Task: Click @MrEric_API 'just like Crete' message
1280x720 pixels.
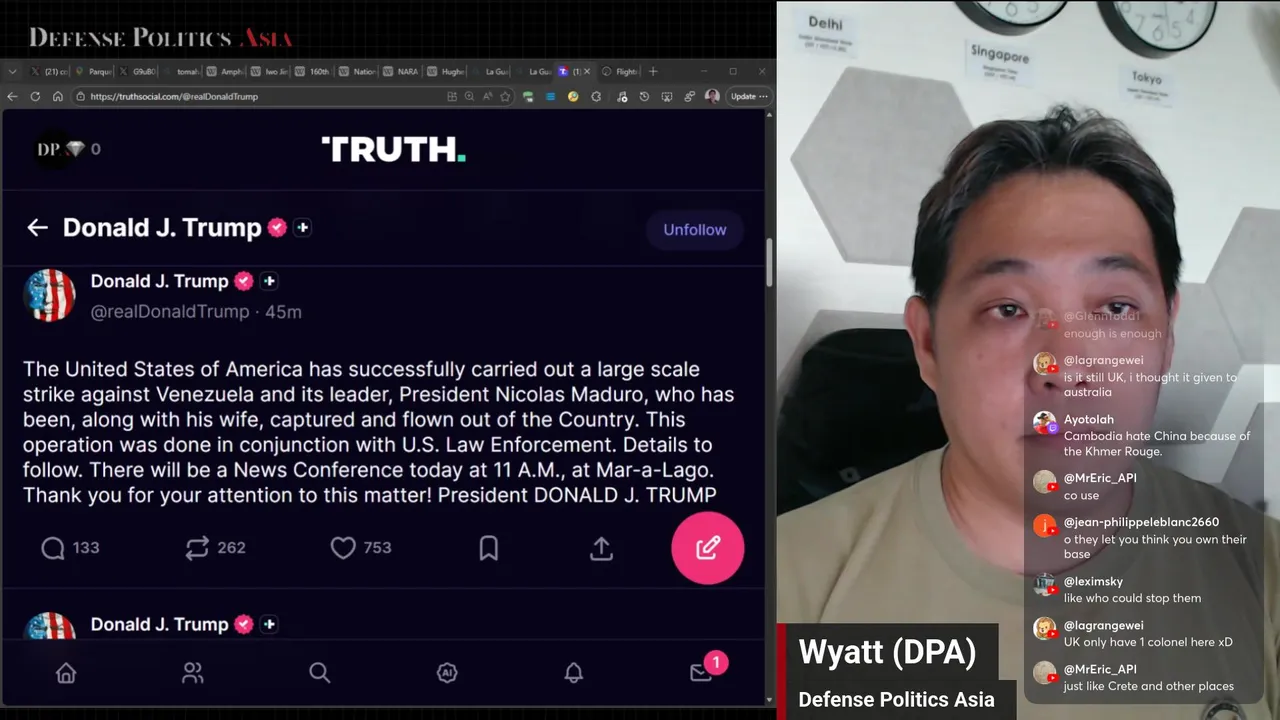Action: [1148, 686]
